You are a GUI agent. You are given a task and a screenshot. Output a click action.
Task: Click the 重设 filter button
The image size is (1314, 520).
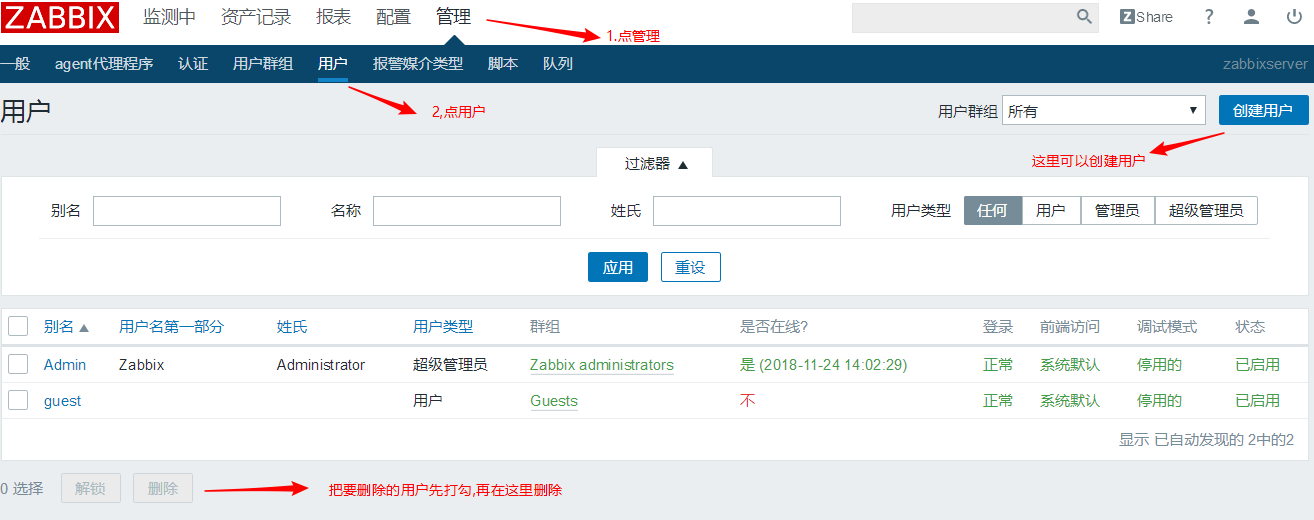(690, 267)
